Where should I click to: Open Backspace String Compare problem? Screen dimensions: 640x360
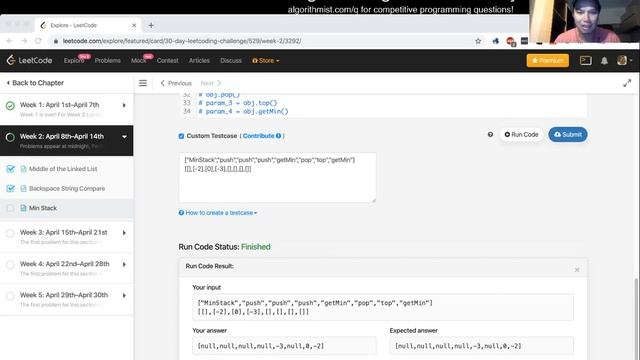[x=67, y=189]
